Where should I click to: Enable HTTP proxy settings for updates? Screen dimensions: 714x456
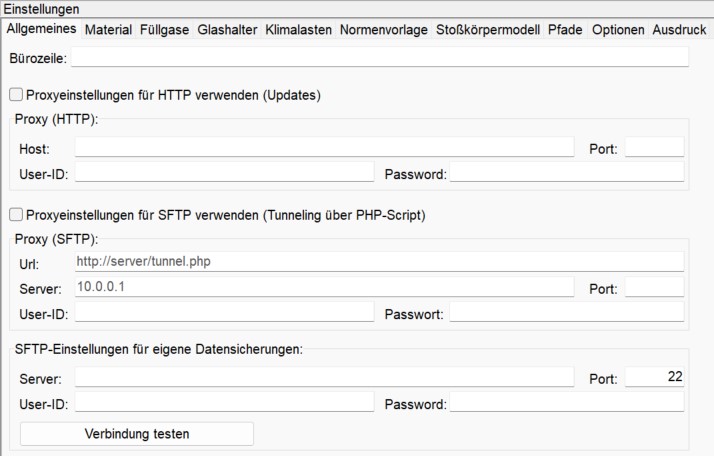tap(16, 95)
